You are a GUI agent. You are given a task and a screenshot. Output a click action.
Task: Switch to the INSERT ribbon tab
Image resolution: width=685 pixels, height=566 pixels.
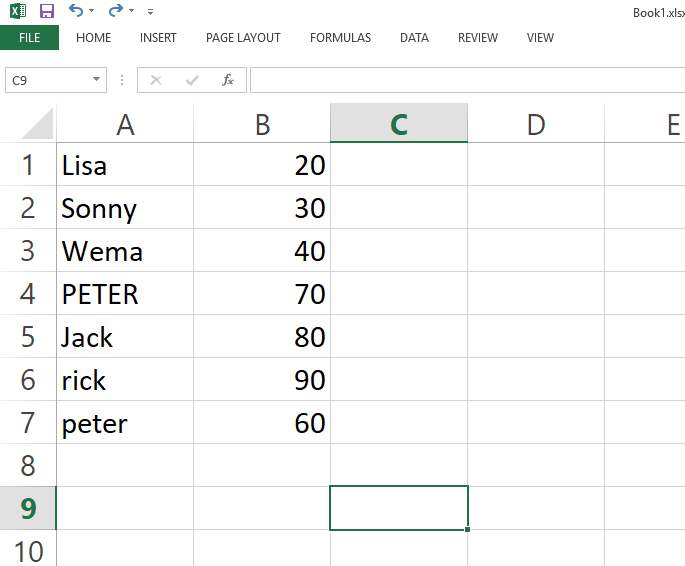(158, 38)
